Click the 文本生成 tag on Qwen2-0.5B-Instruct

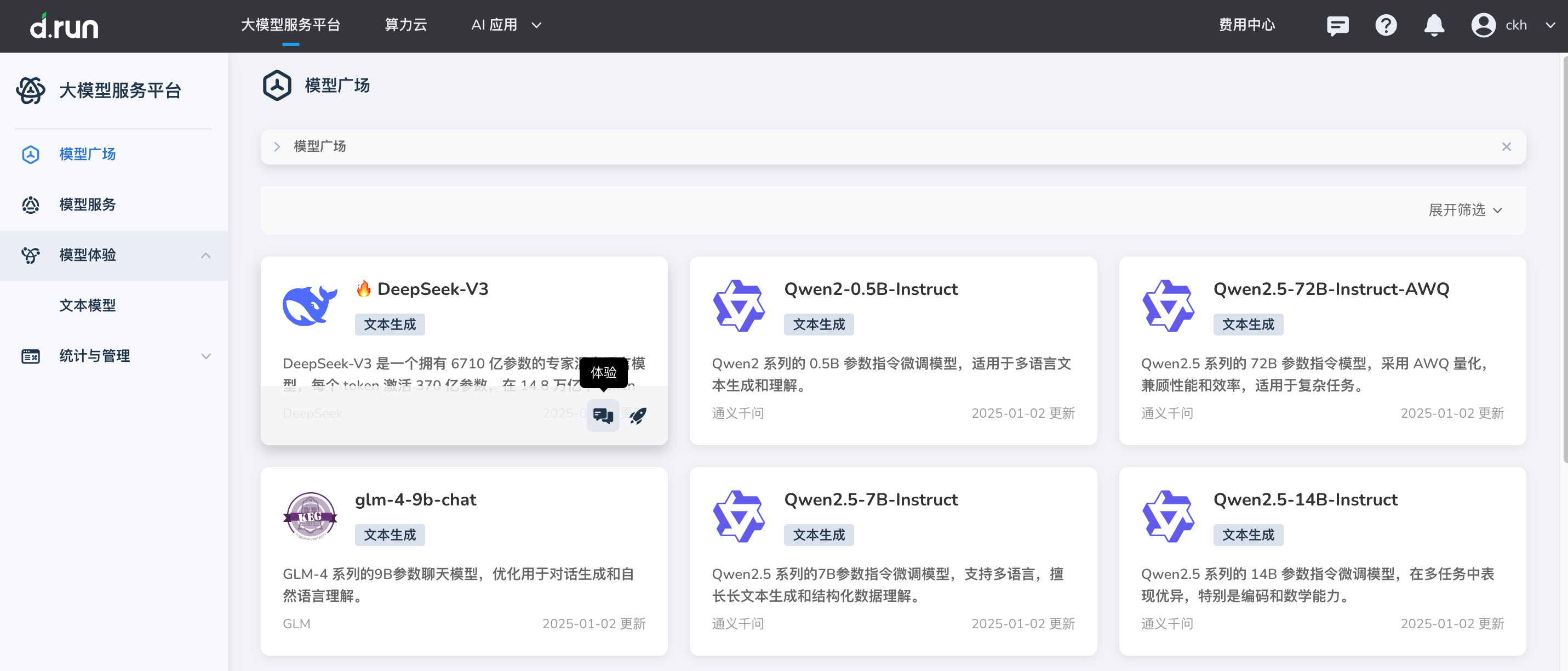[x=819, y=325]
